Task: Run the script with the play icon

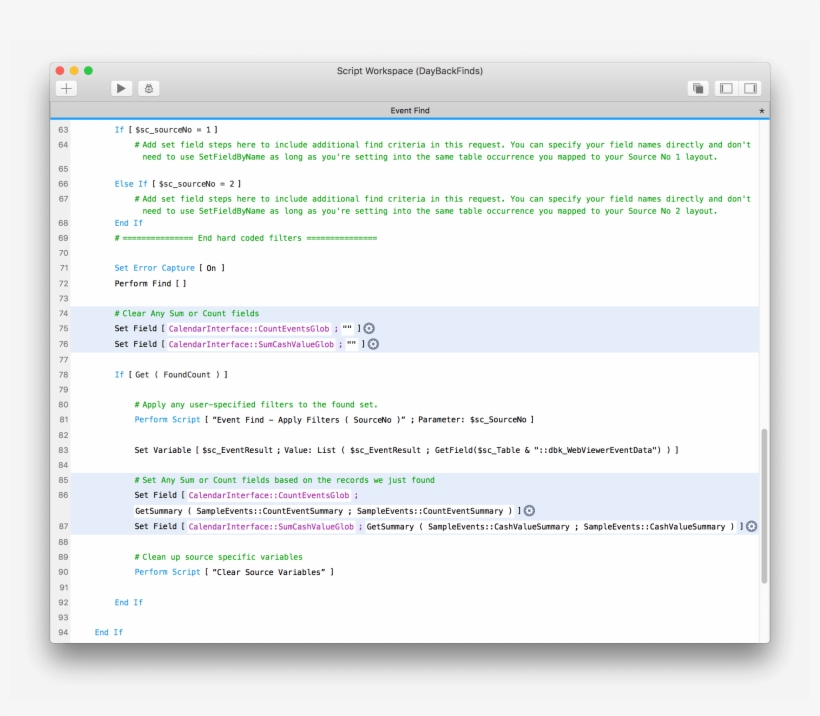Action: pos(120,88)
